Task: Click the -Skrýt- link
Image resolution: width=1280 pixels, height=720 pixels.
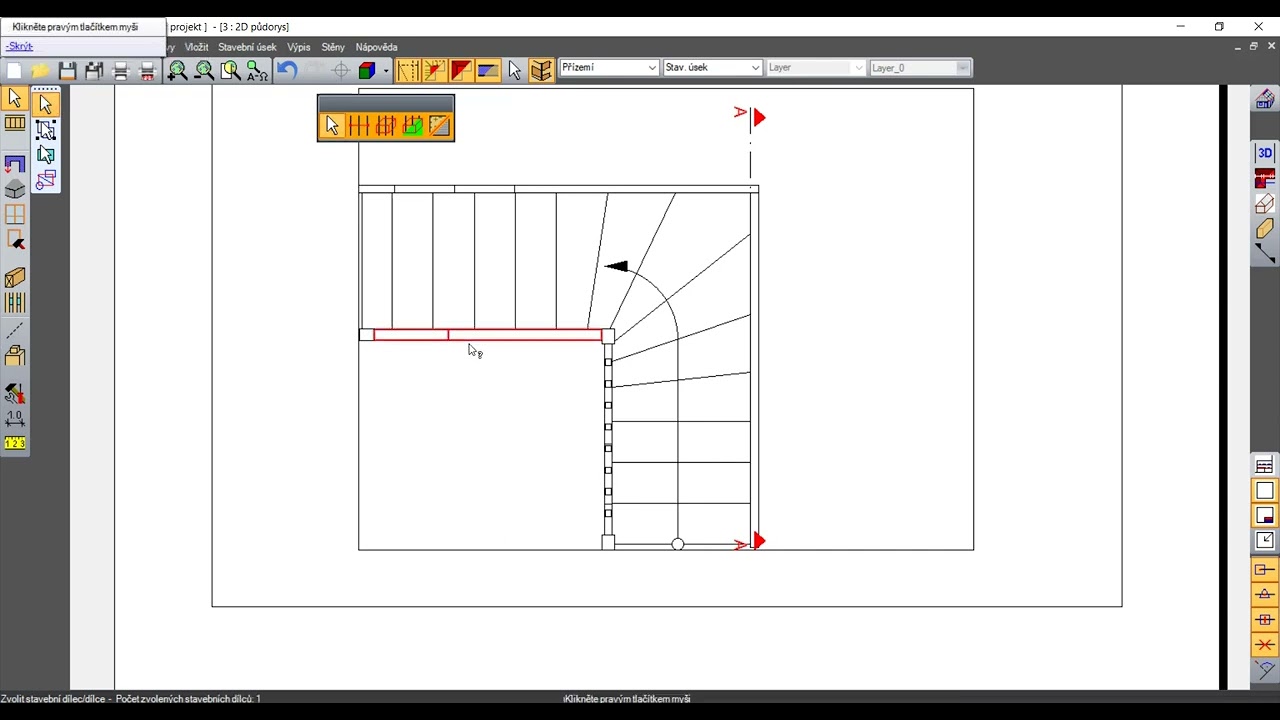Action: tap(19, 46)
